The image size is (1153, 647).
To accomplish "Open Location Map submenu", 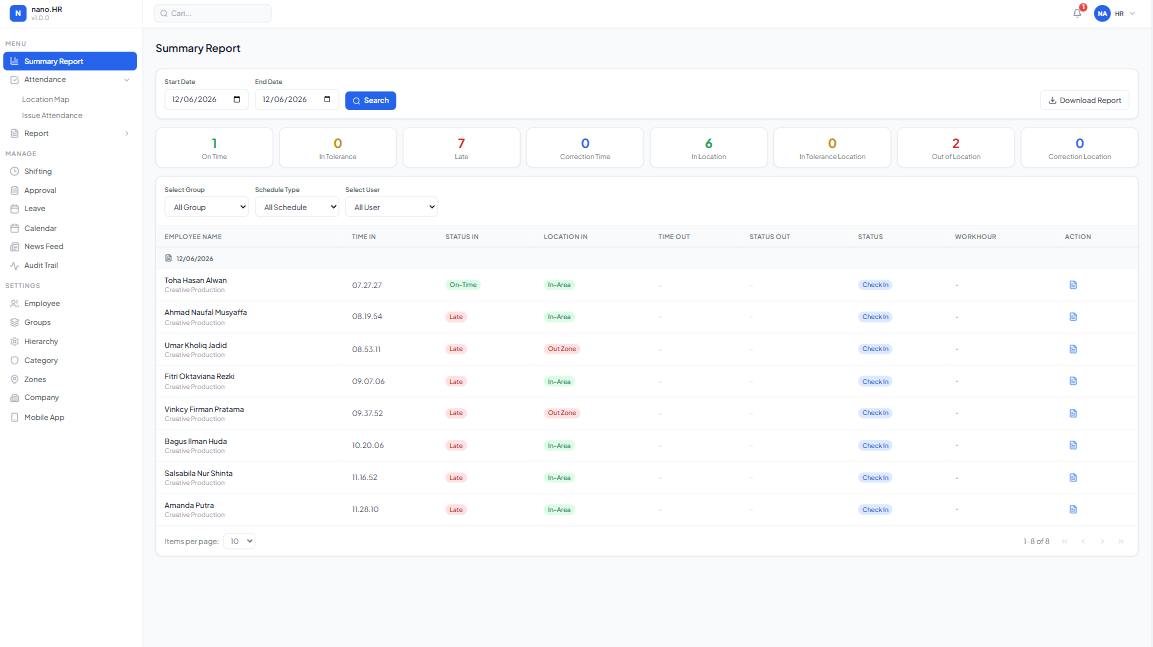I will point(46,99).
